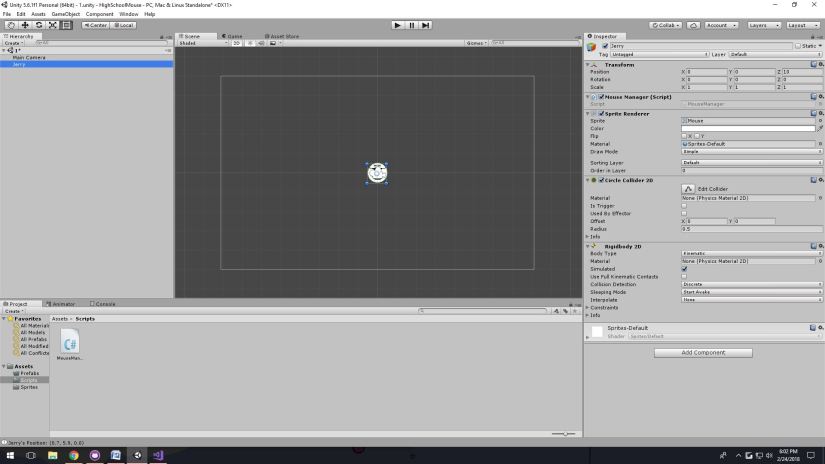Select Main Camera in Hierarchy

[29, 57]
